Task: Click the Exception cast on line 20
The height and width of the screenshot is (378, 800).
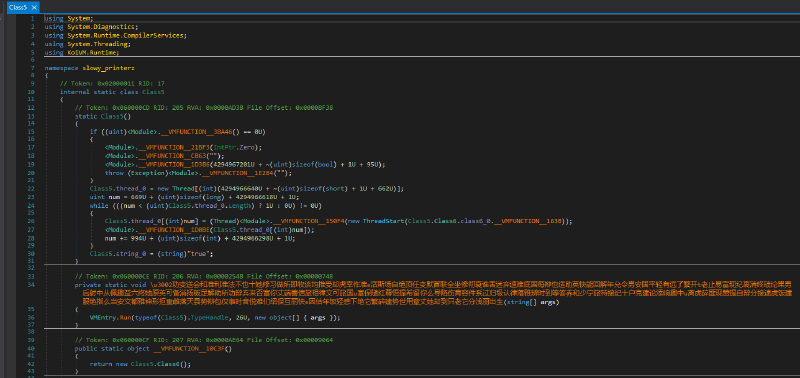Action: point(147,172)
